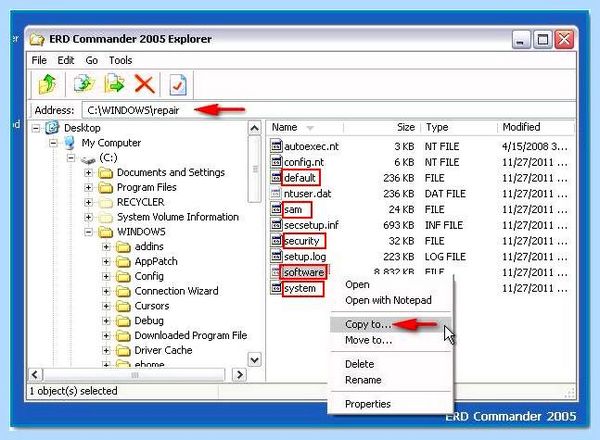Open the Tools menu
Viewport: 600px width, 440px height.
tap(120, 60)
